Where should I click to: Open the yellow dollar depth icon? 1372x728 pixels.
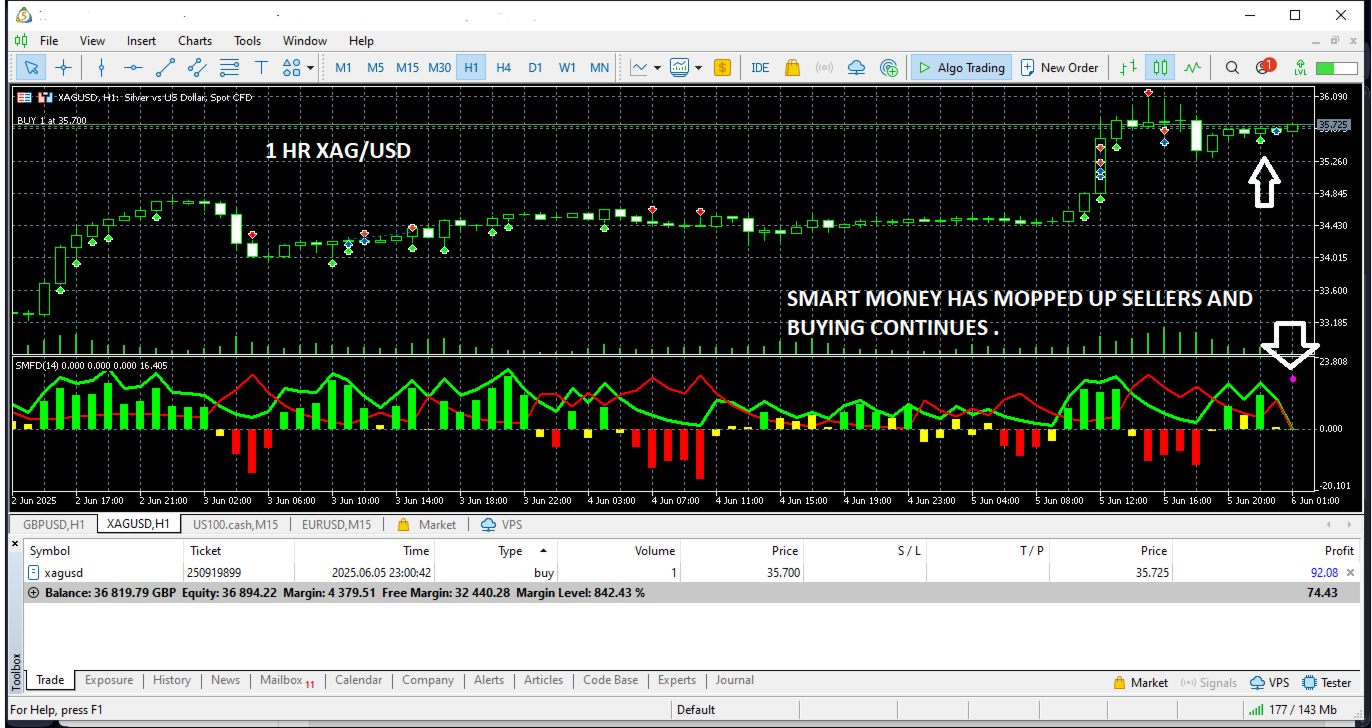coord(722,68)
